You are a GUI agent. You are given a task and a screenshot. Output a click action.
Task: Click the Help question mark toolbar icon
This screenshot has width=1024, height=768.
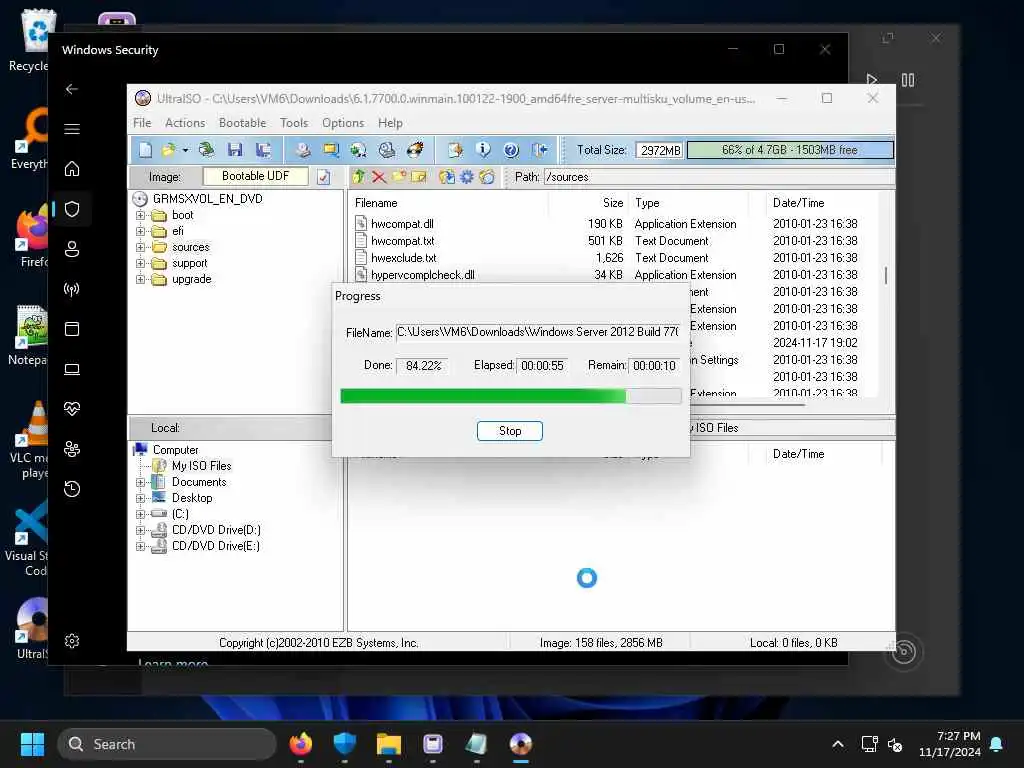(511, 150)
